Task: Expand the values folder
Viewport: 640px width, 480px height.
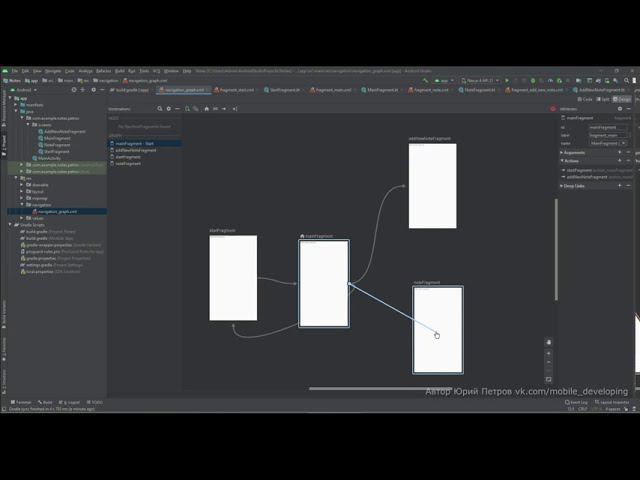Action: [22, 218]
